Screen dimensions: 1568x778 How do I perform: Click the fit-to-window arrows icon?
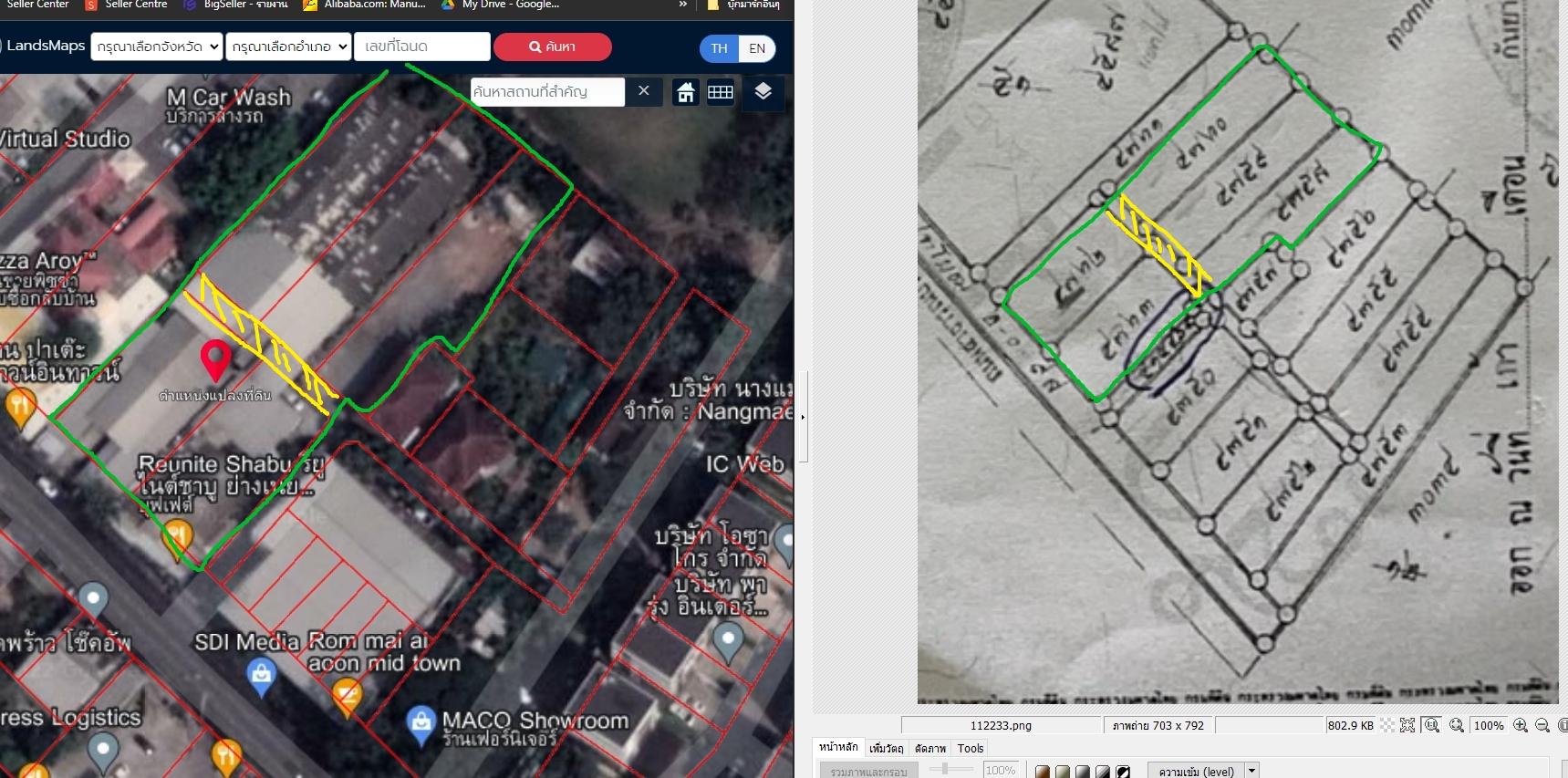coord(1407,725)
